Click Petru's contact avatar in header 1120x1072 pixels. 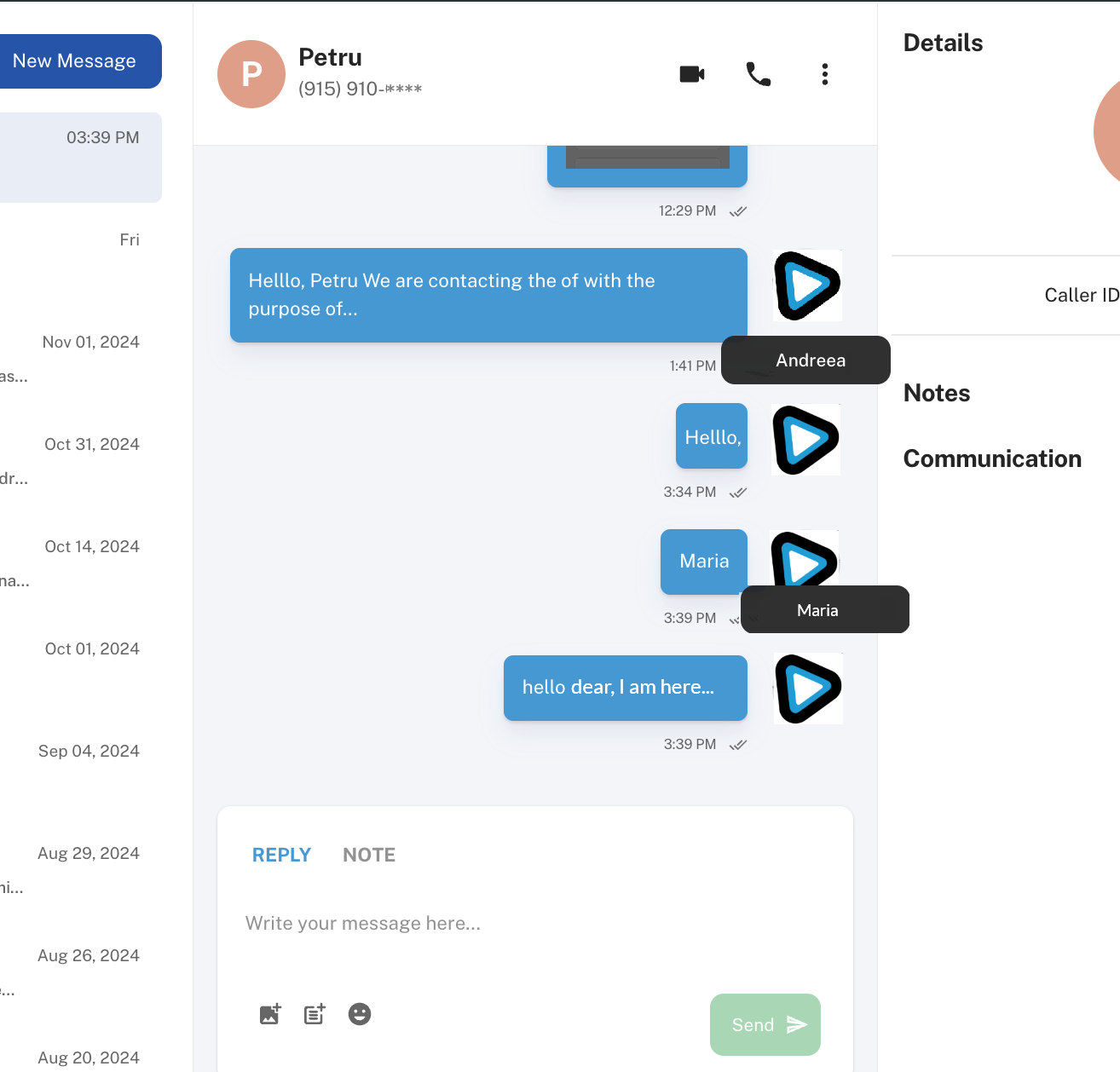(x=251, y=74)
